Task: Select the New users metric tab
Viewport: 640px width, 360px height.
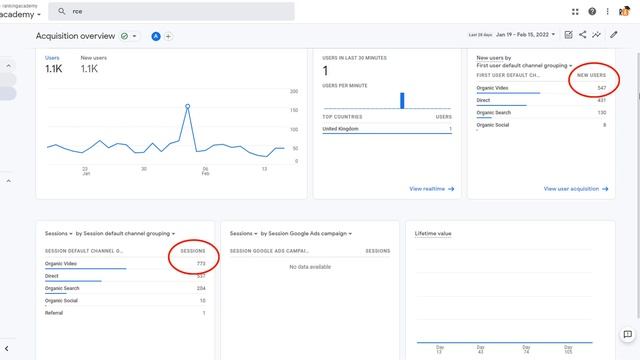Action: tap(93, 64)
